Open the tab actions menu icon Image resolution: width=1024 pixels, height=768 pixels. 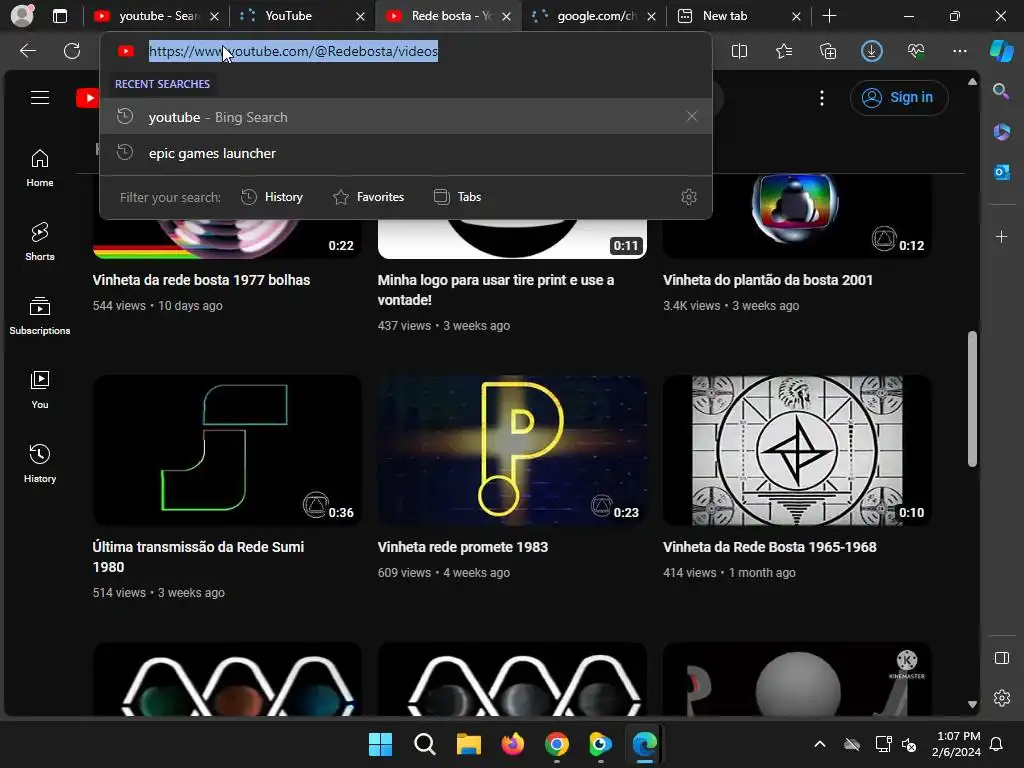click(x=60, y=16)
